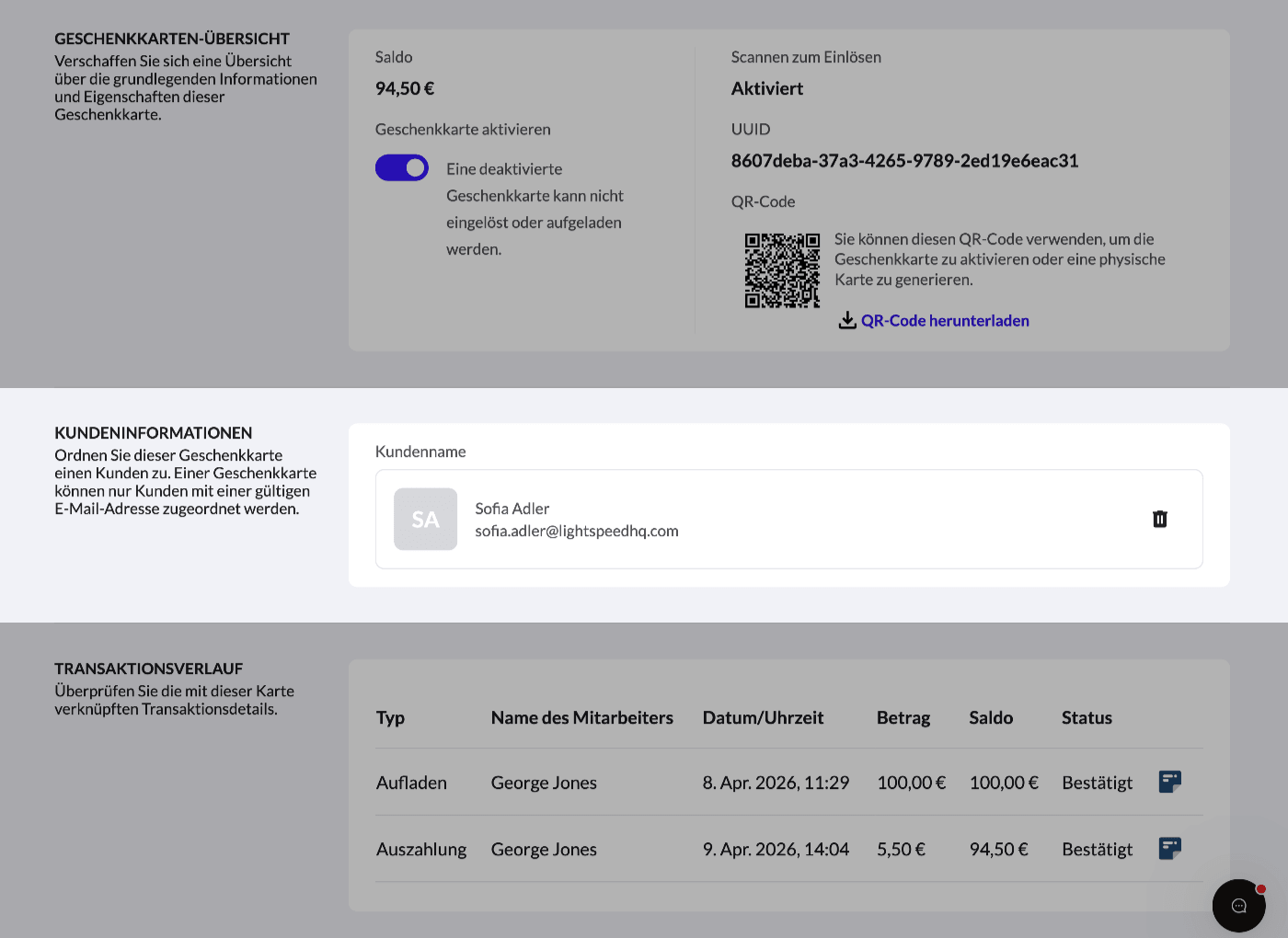Click the Name des Mitarbeiters column header
This screenshot has height=938, width=1288.
coord(582,718)
